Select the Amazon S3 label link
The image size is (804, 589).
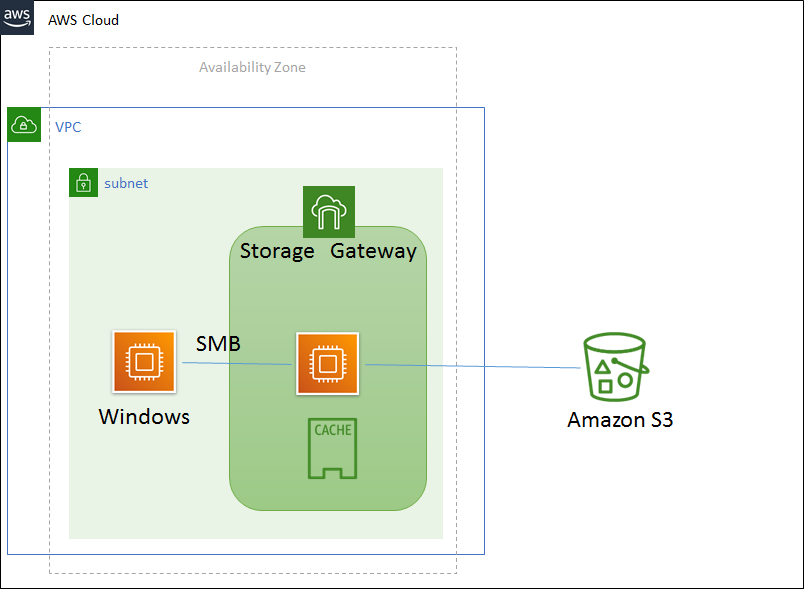coord(620,420)
